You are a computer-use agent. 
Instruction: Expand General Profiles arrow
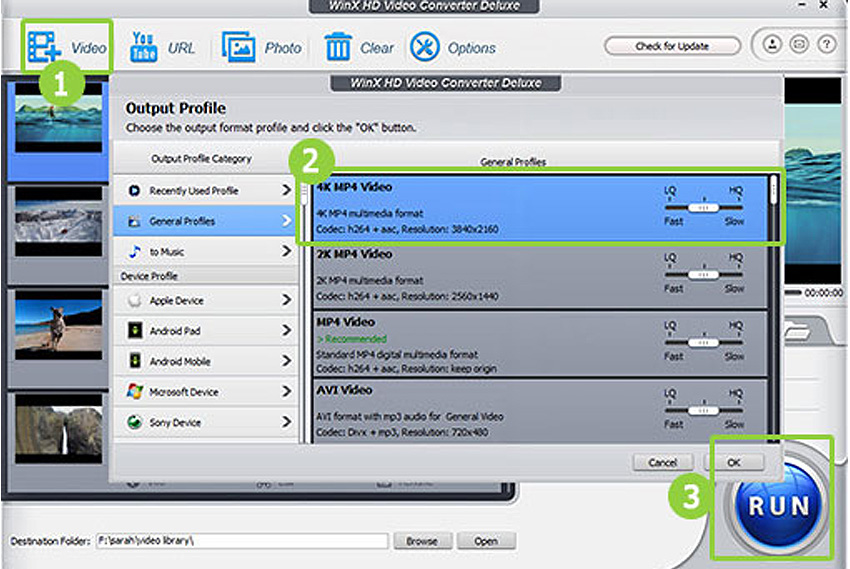point(286,221)
